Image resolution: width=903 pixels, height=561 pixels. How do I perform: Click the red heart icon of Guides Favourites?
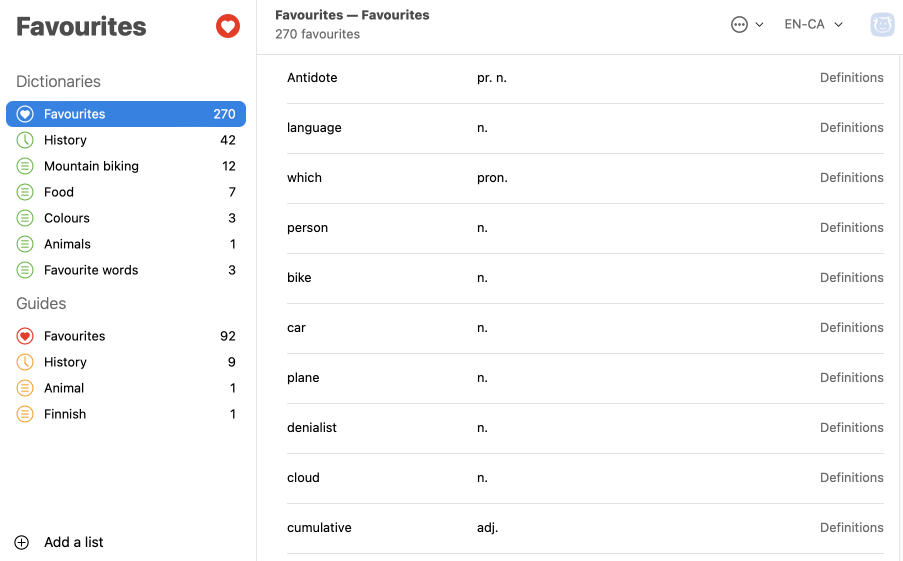click(x=25, y=336)
